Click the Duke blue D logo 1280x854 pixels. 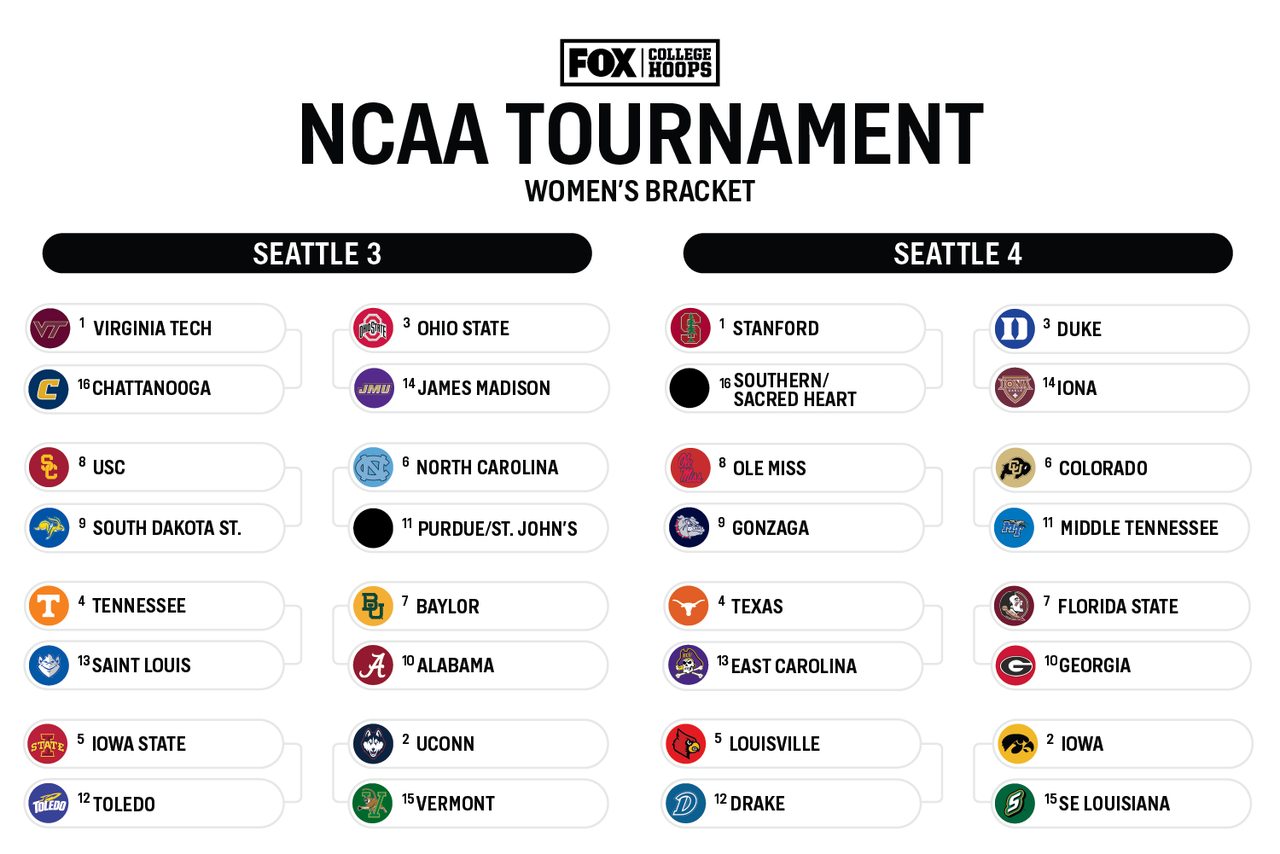coord(1015,328)
